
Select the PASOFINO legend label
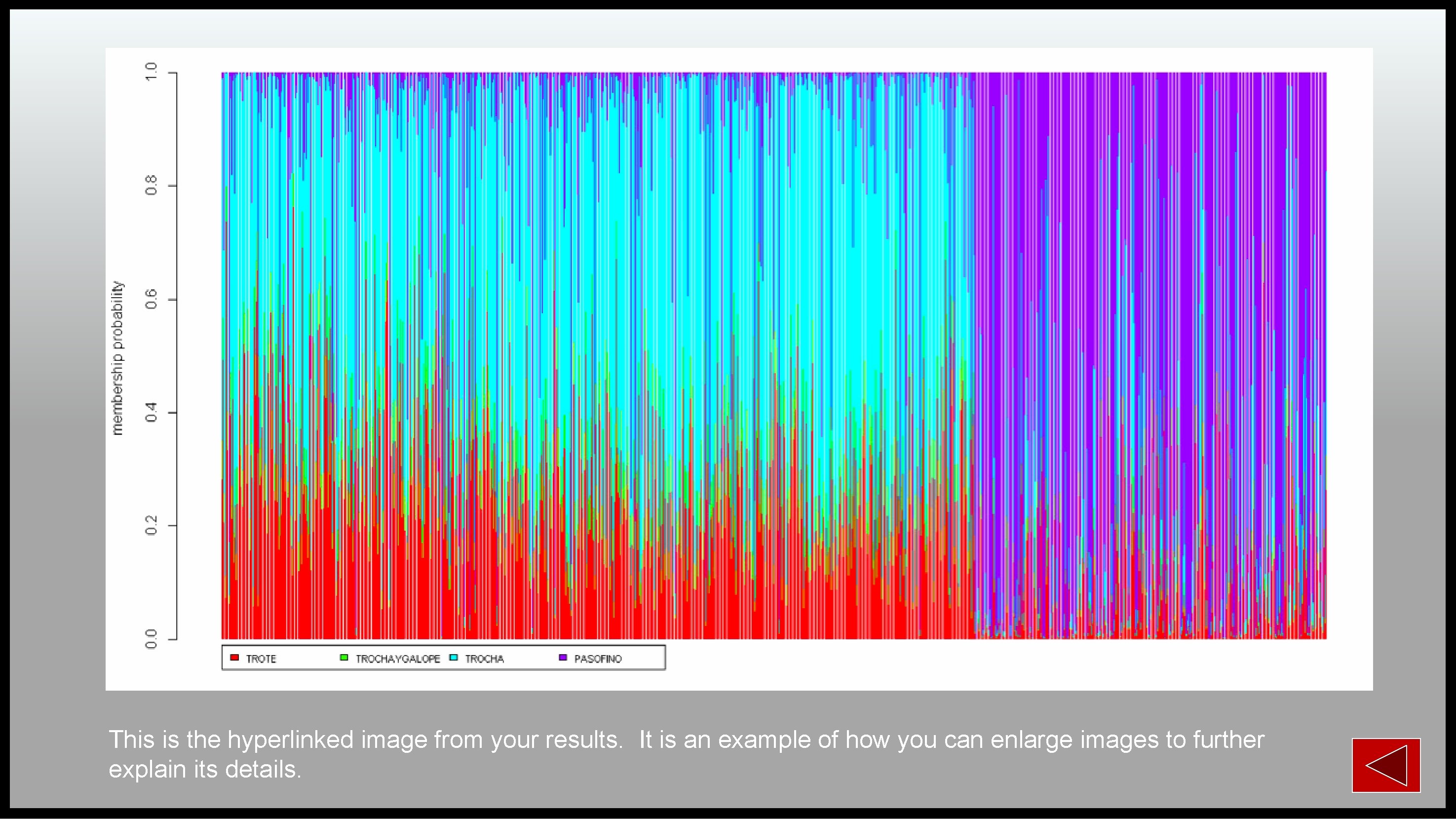tap(598, 659)
